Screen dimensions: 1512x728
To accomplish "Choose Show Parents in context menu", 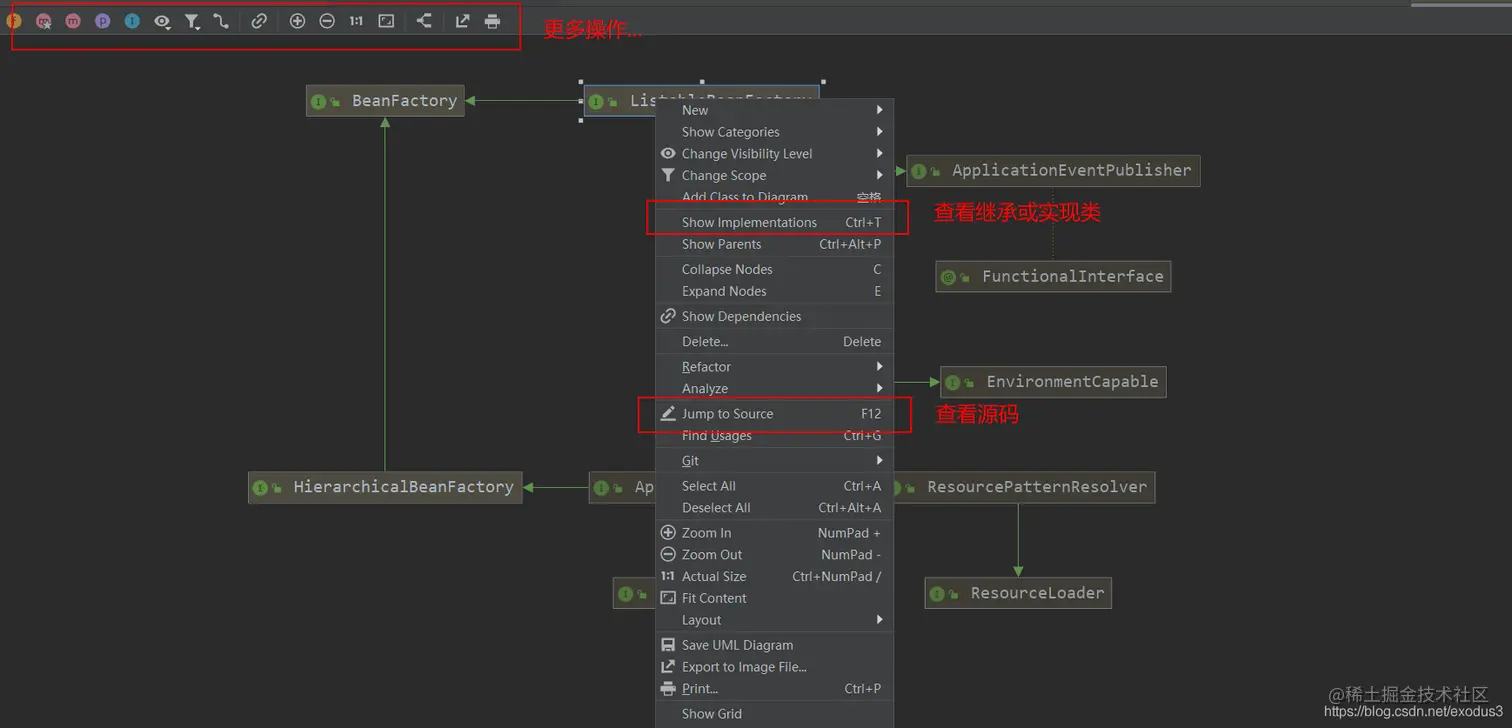I will click(x=774, y=244).
